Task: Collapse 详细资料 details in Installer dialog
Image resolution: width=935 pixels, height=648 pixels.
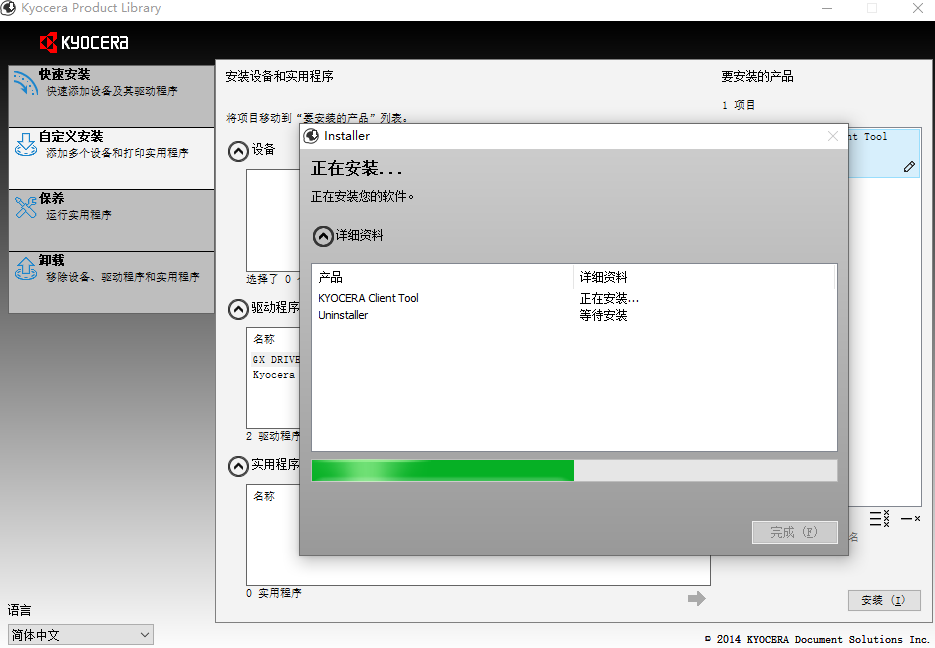Action: coord(325,236)
